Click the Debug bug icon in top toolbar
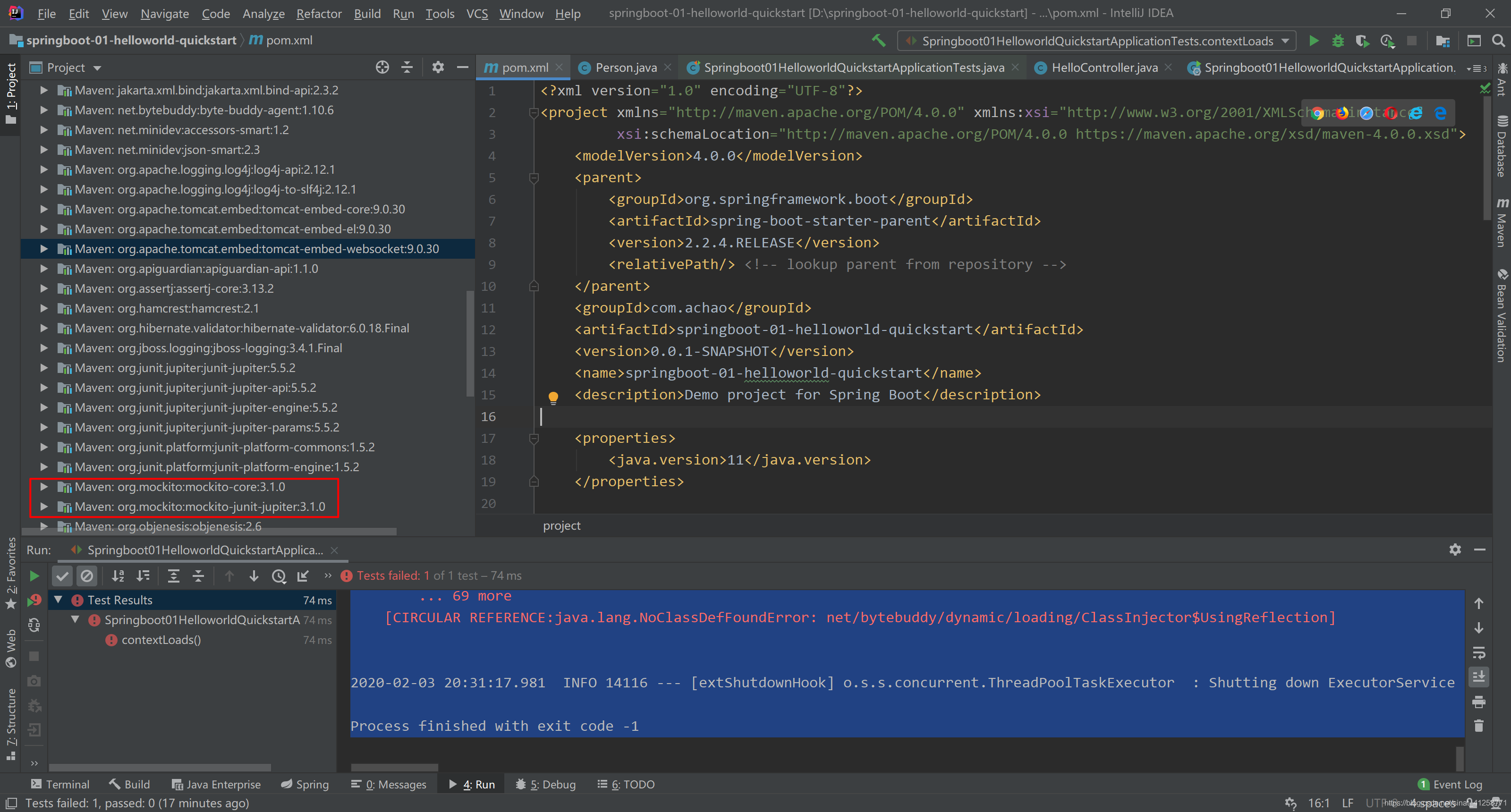Screen dimensions: 1511x812 tap(1338, 41)
